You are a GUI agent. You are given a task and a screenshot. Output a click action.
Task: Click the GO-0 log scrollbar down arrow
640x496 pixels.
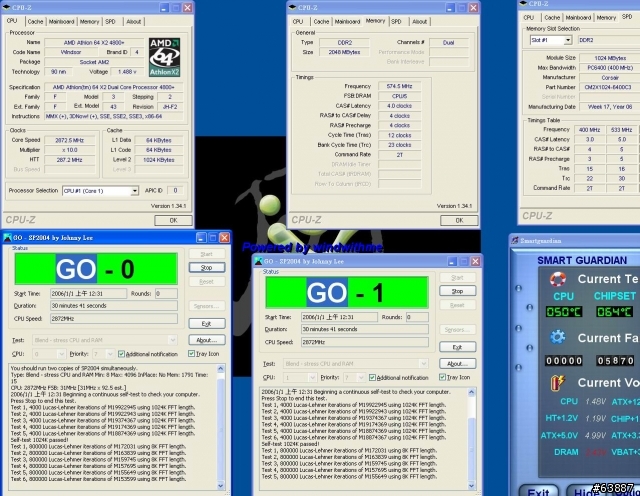coord(220,485)
